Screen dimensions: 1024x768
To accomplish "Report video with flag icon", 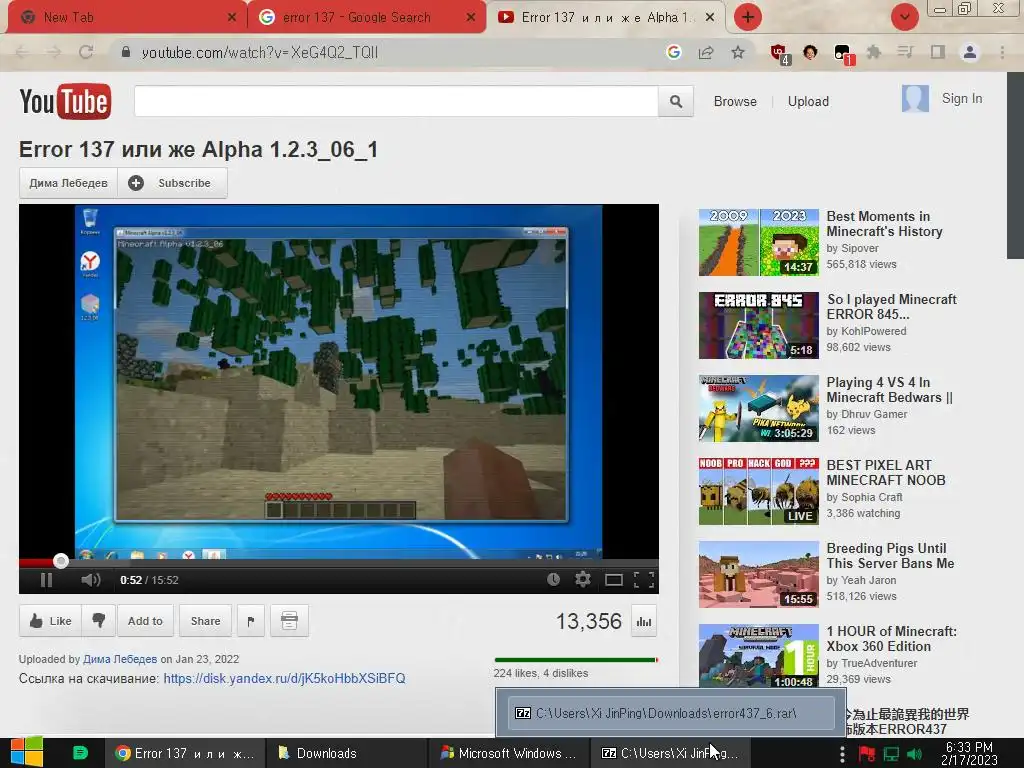I will 251,621.
